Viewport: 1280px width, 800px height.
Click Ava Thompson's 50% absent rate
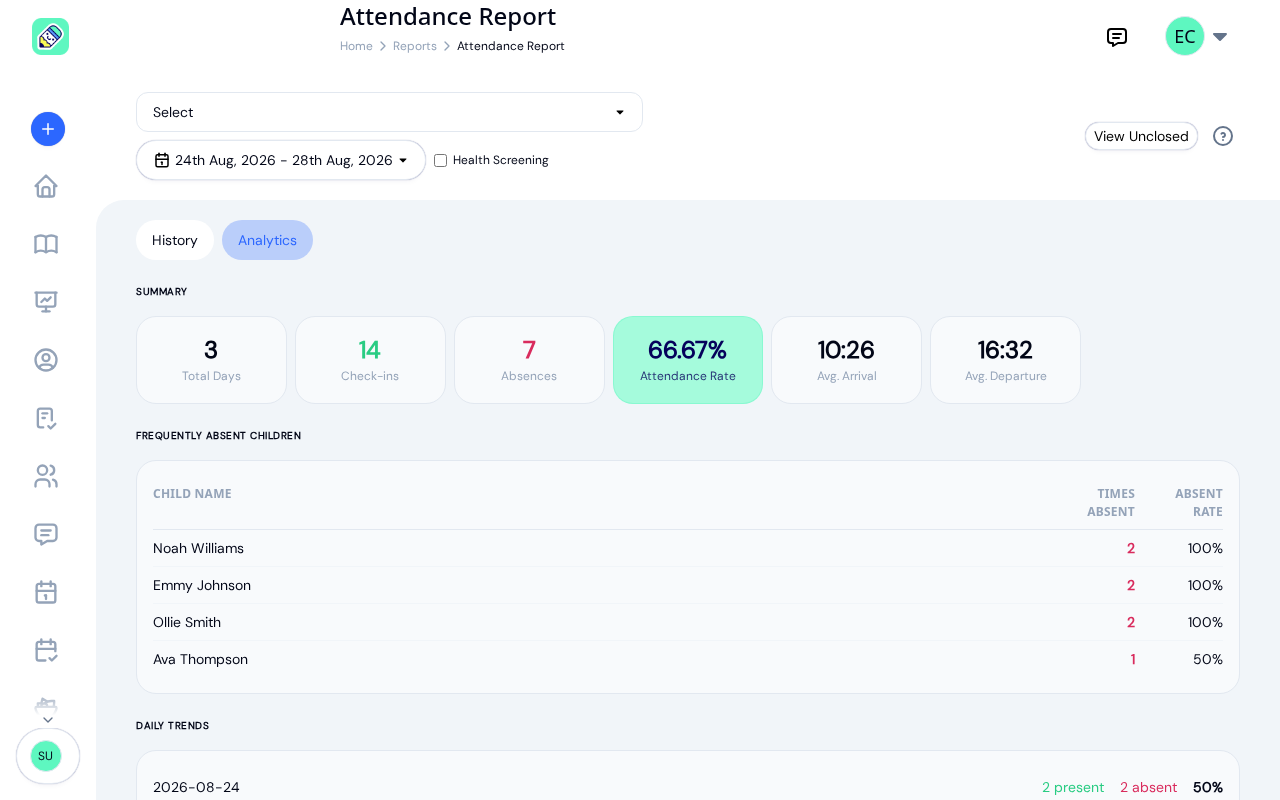(x=1208, y=659)
